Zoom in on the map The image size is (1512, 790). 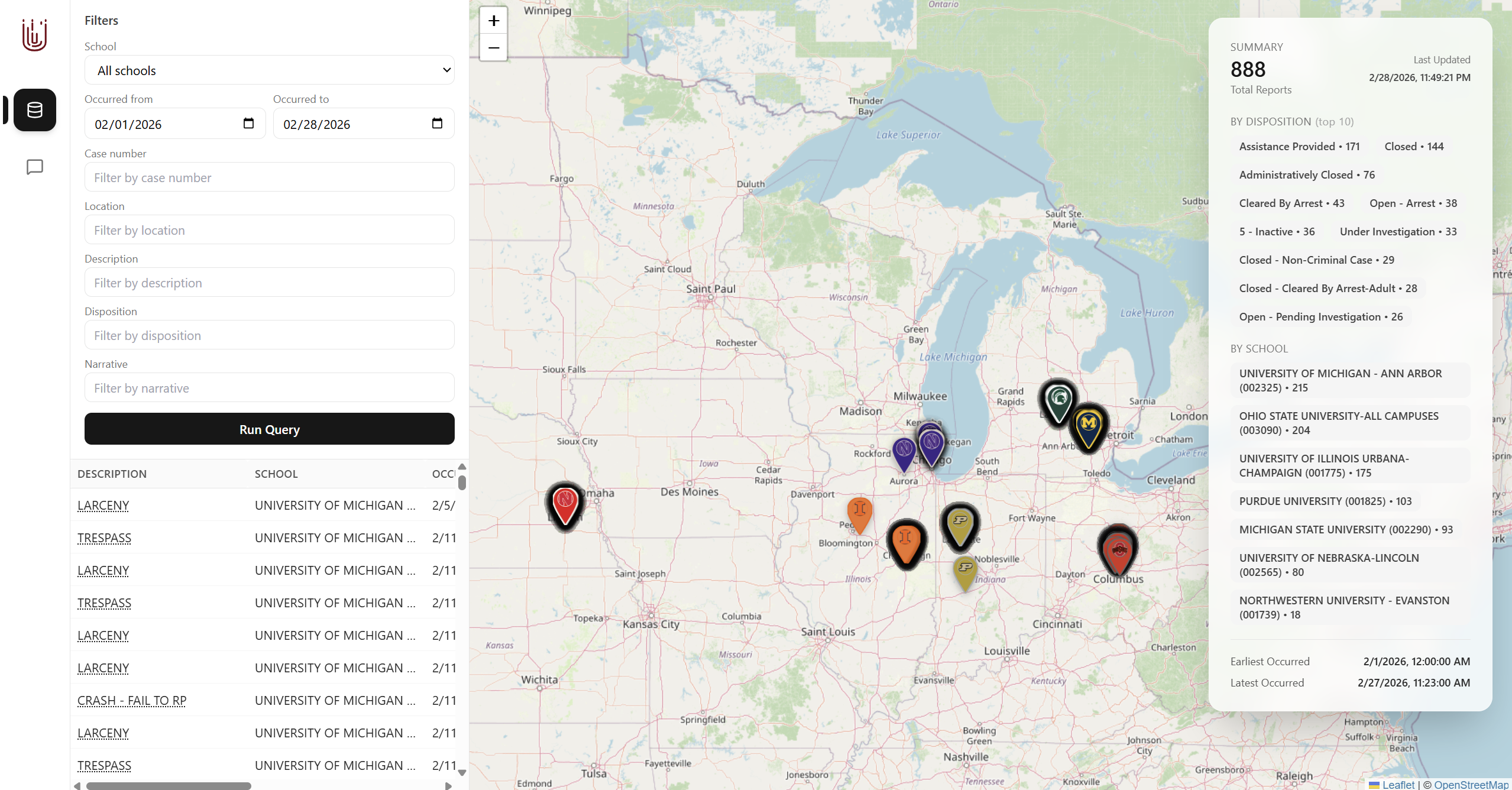(493, 21)
